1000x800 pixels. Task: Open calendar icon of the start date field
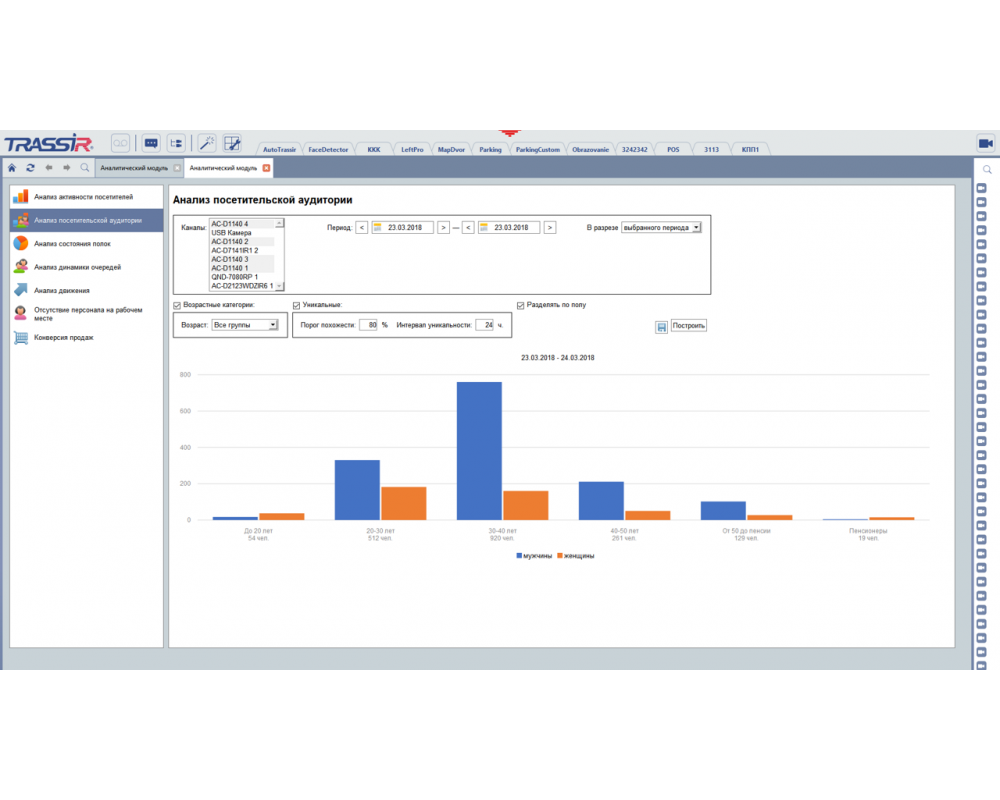point(378,228)
